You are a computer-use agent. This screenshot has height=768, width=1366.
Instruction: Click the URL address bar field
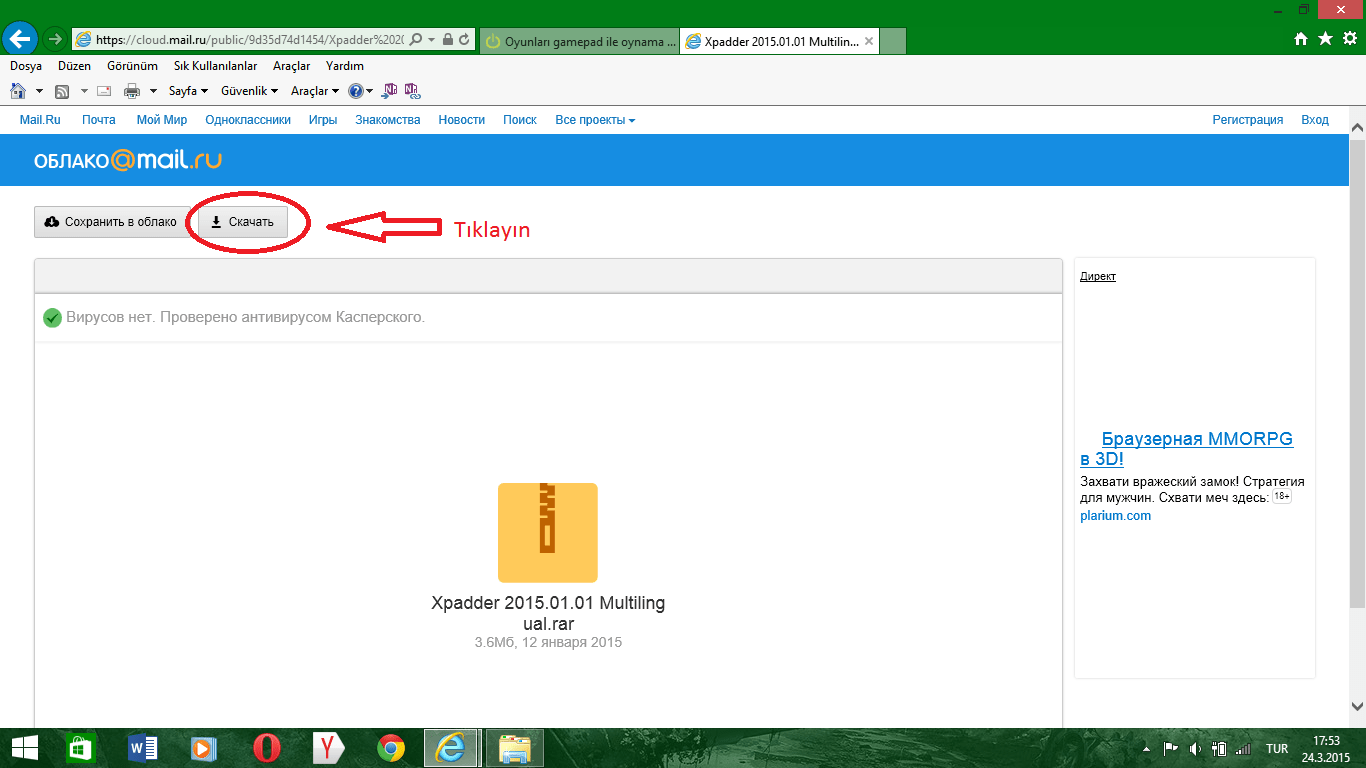(250, 39)
